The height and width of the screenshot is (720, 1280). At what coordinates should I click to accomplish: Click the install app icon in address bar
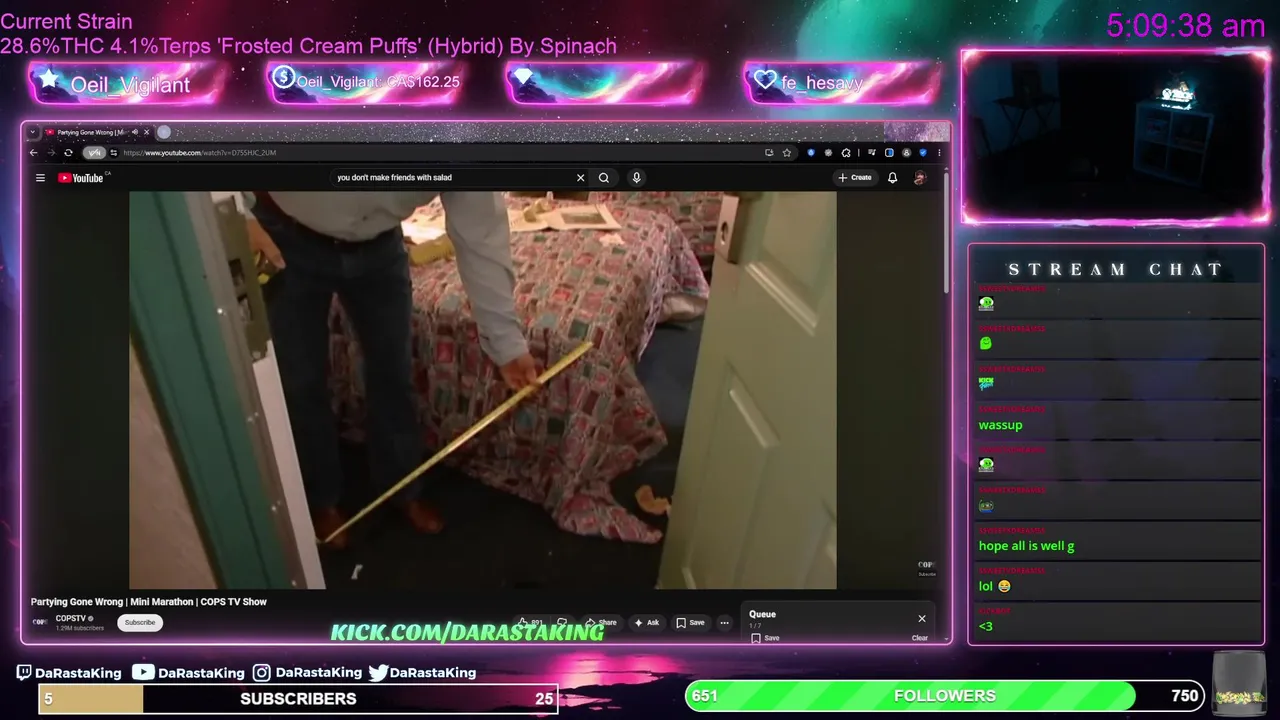[769, 153]
